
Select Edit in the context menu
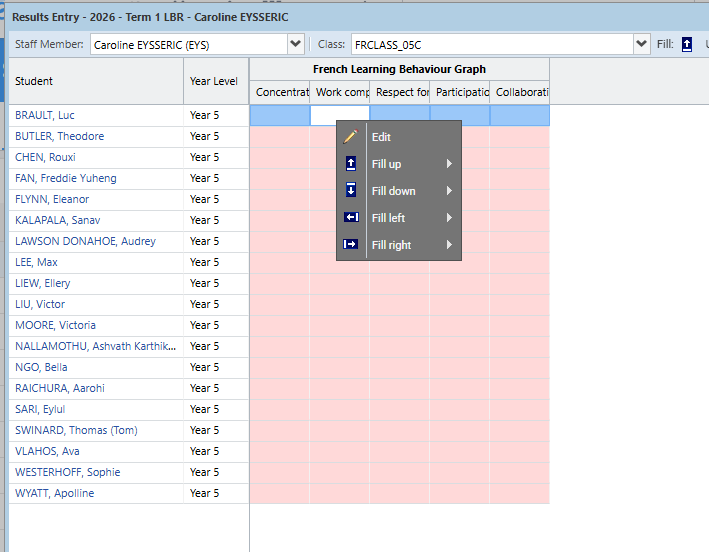coord(381,137)
